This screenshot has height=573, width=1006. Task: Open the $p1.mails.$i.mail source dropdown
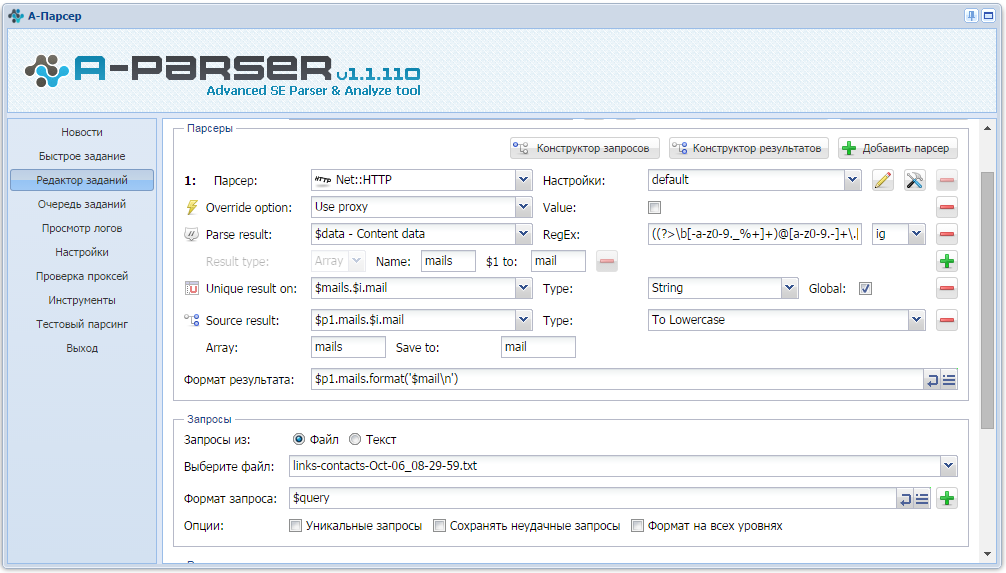524,320
